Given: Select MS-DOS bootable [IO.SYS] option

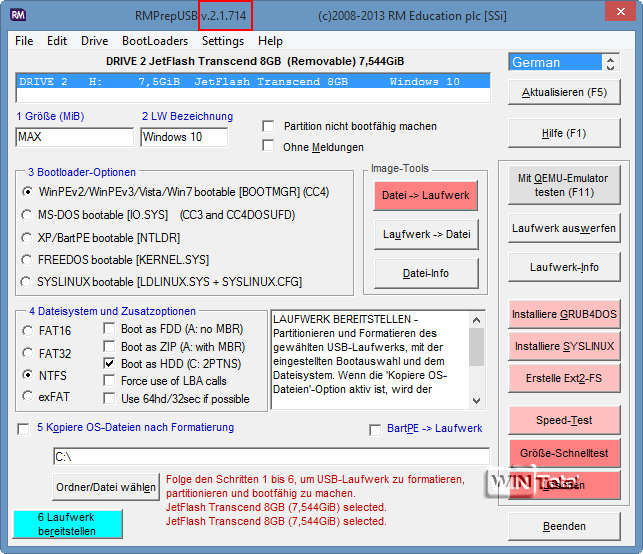Looking at the screenshot, I should (x=27, y=215).
